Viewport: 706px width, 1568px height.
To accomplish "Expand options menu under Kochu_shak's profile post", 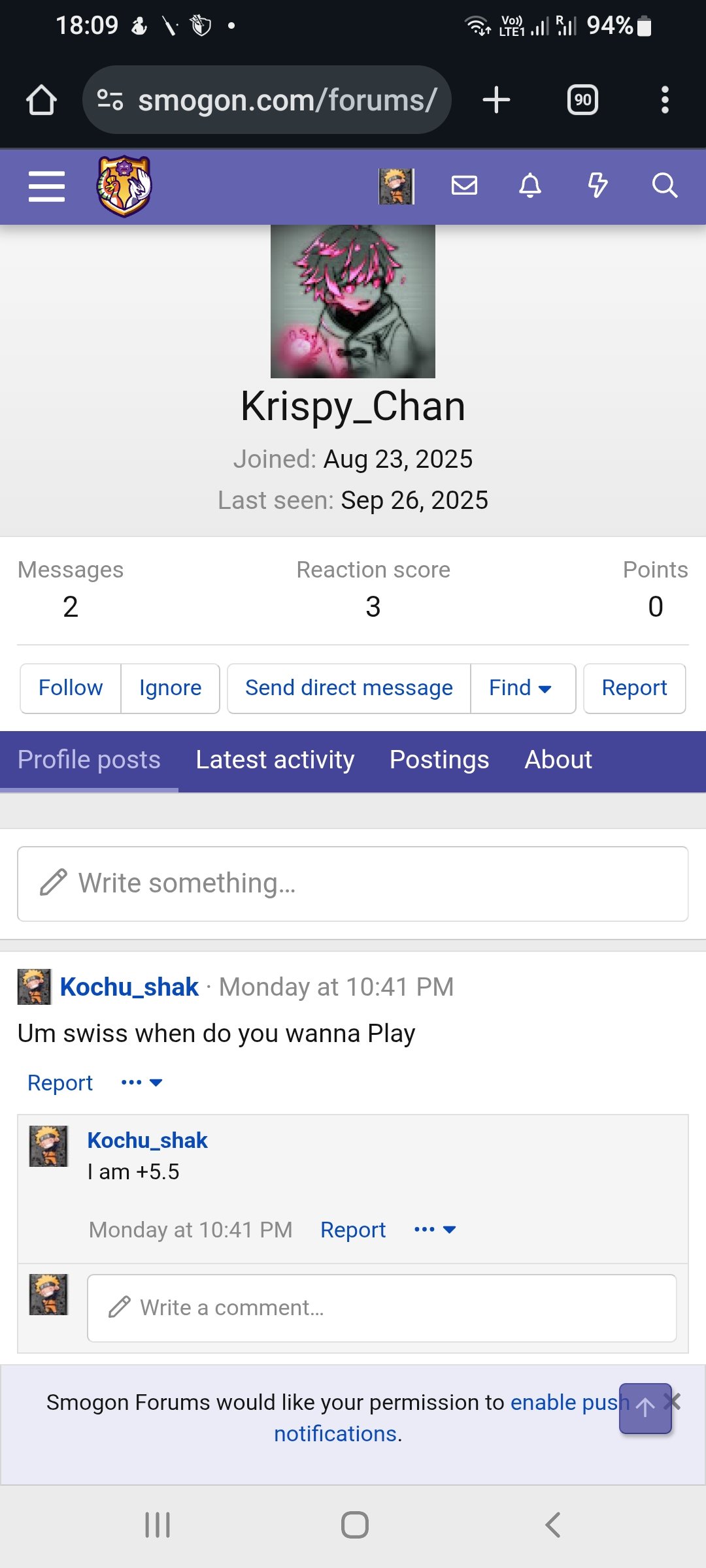I will point(142,1083).
